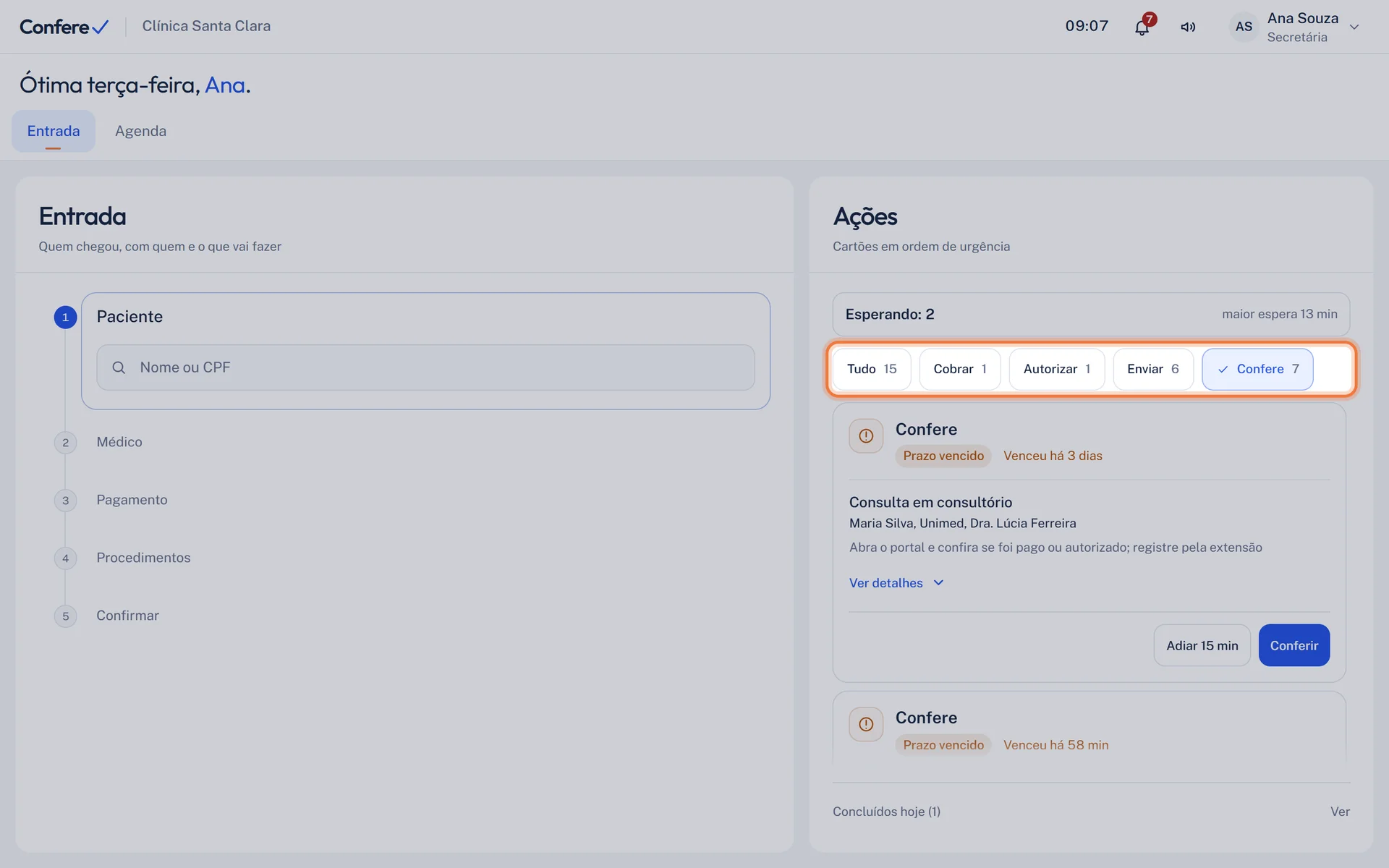Viewport: 1389px width, 868px height.
Task: Click the alert icon on first Confere card
Action: point(866,436)
